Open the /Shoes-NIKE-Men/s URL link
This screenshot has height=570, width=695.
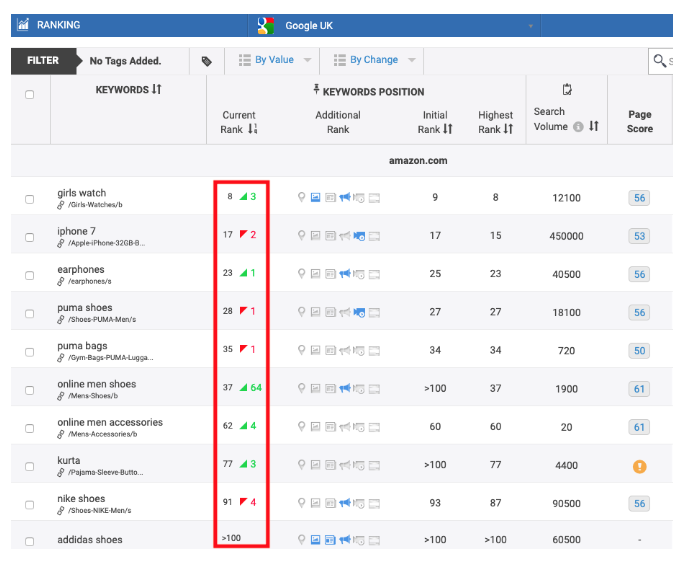[x=100, y=511]
